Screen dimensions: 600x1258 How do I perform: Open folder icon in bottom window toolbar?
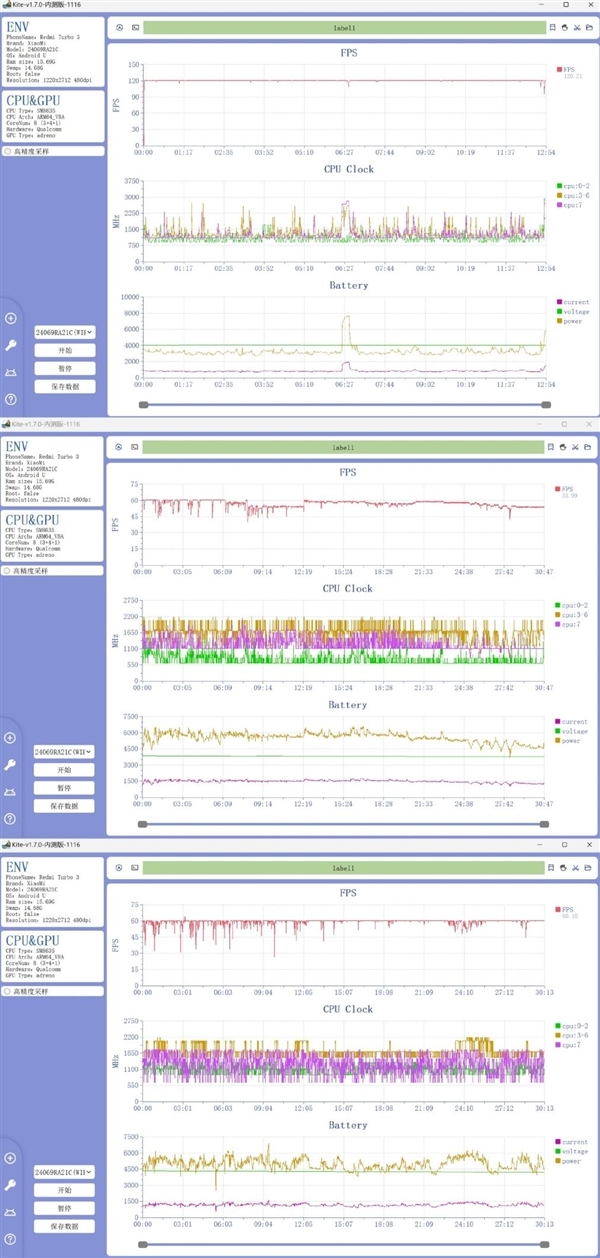point(590,867)
